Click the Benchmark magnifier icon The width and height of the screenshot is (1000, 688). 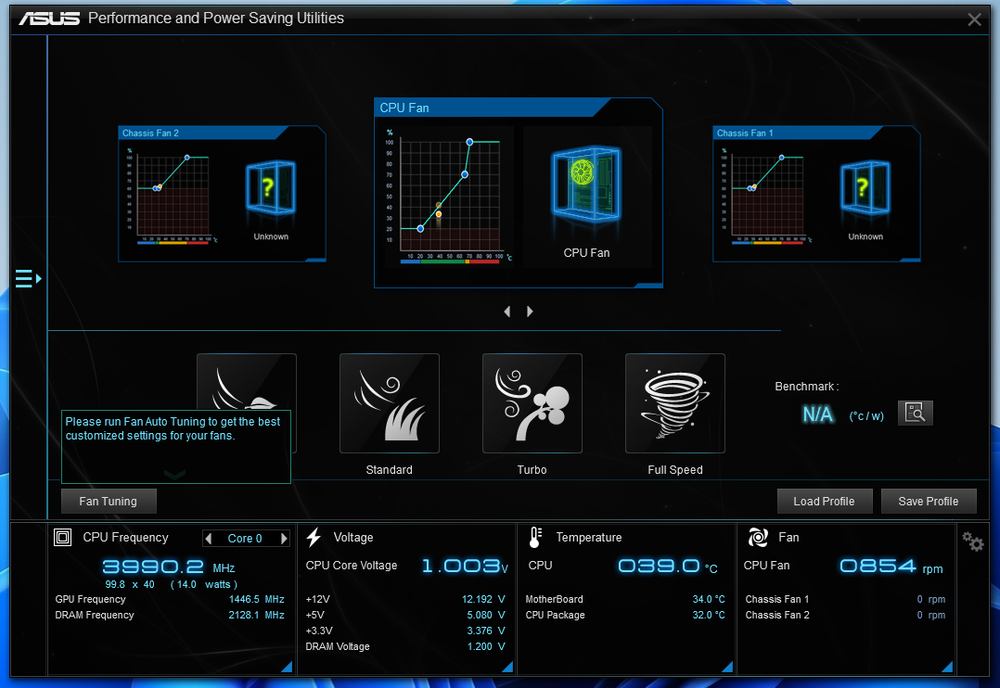(915, 412)
